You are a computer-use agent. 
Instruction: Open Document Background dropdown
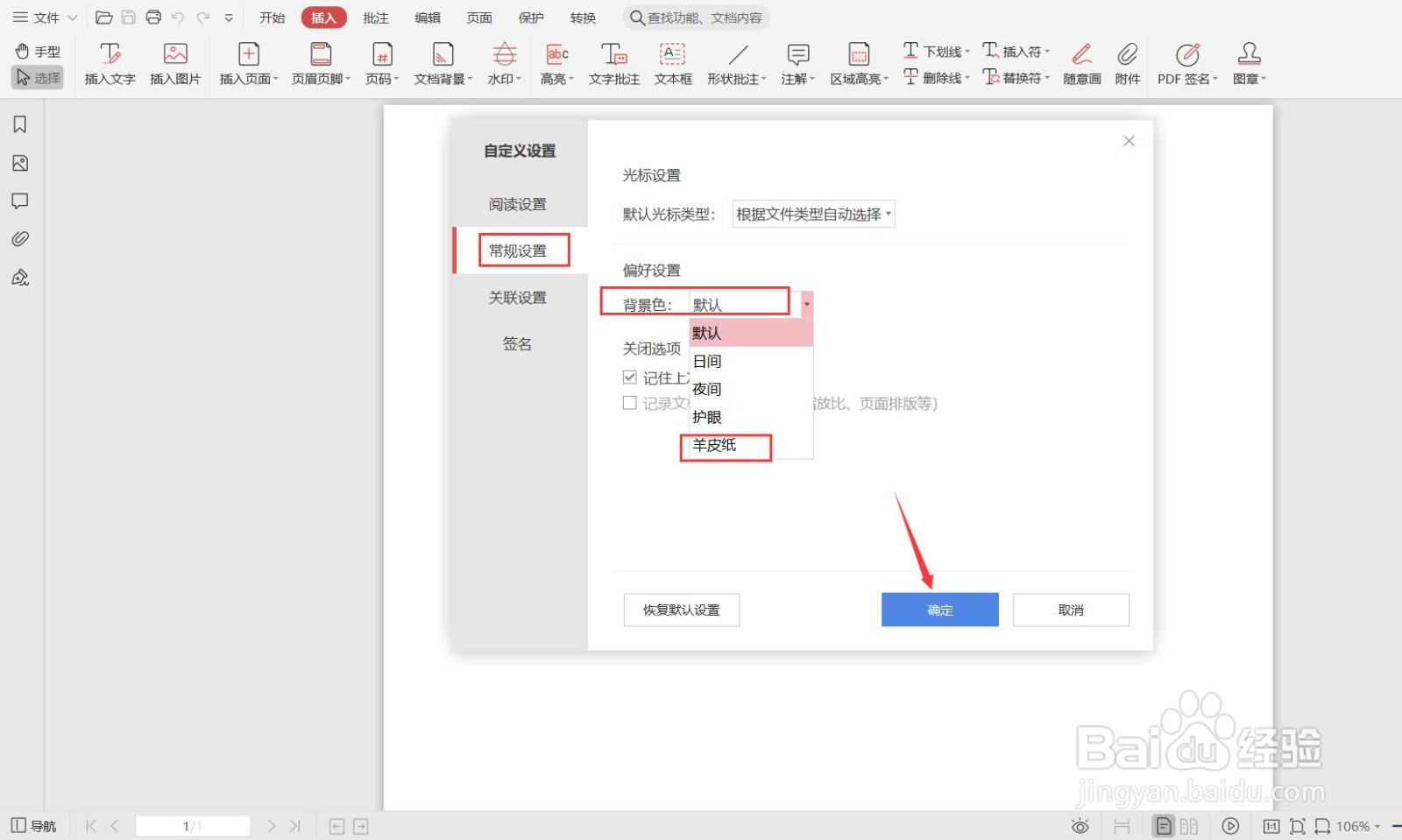point(443,65)
